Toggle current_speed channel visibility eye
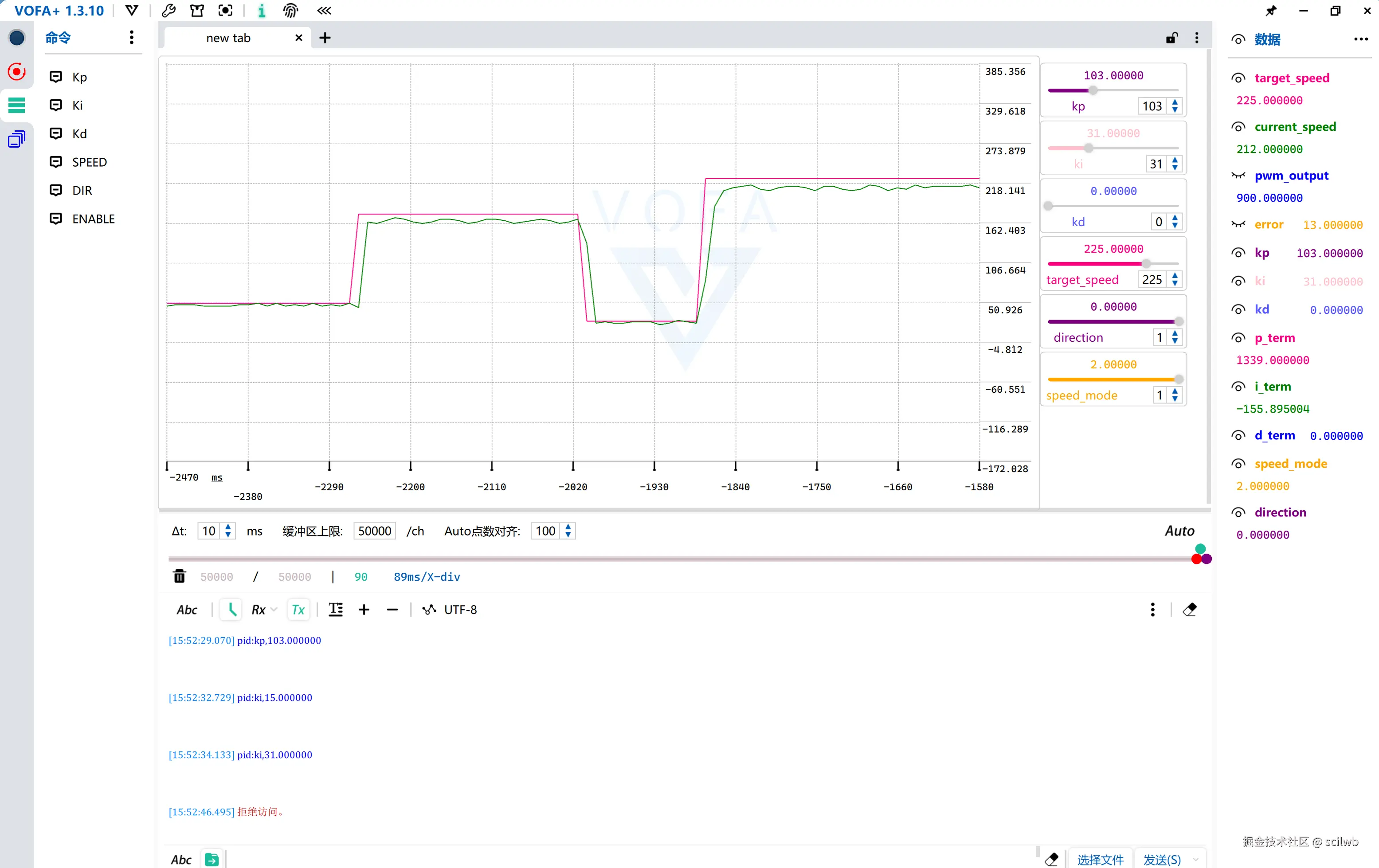The width and height of the screenshot is (1379, 868). coord(1238,127)
